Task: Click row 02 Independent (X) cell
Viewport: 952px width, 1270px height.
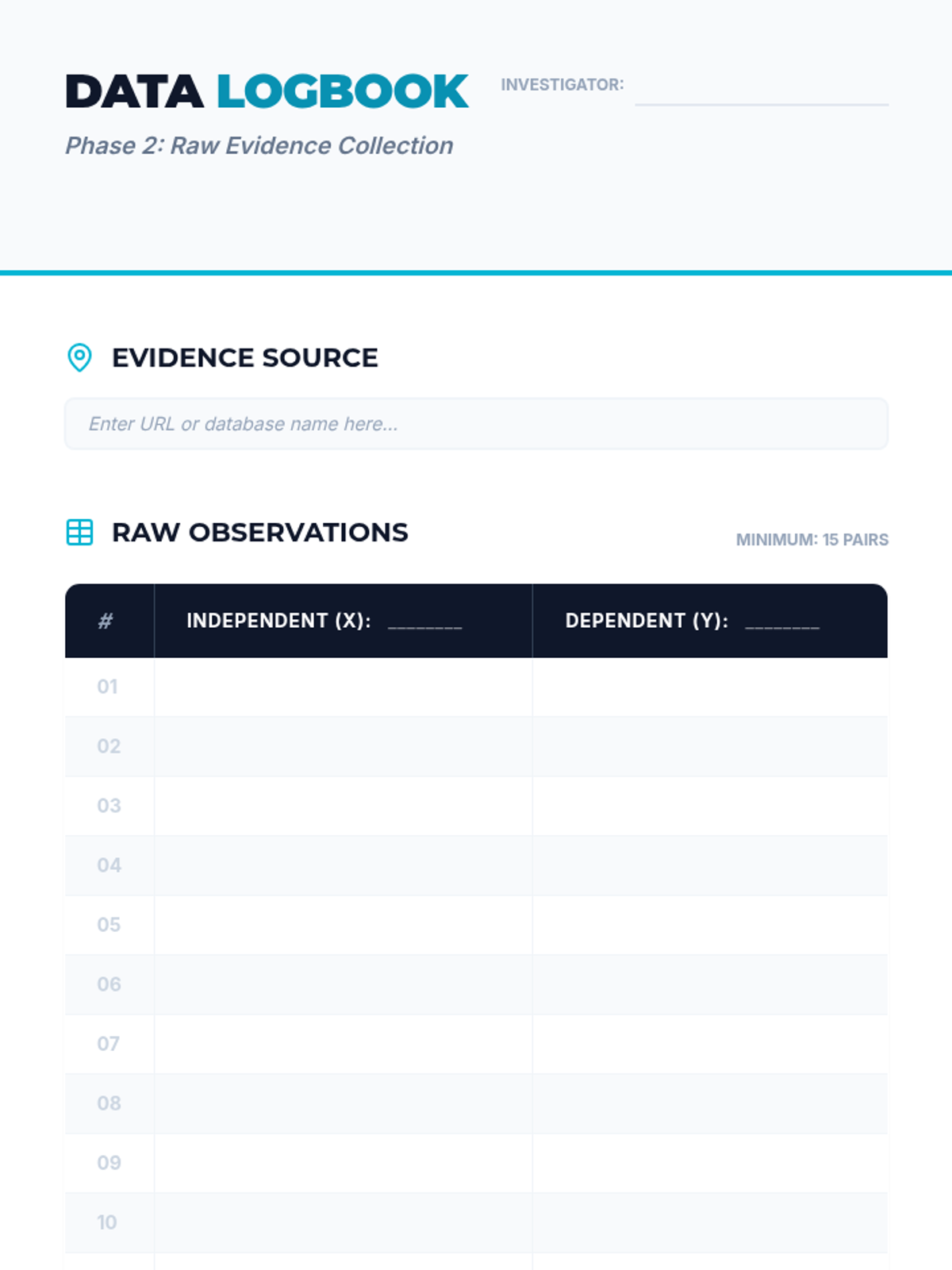Action: point(343,746)
